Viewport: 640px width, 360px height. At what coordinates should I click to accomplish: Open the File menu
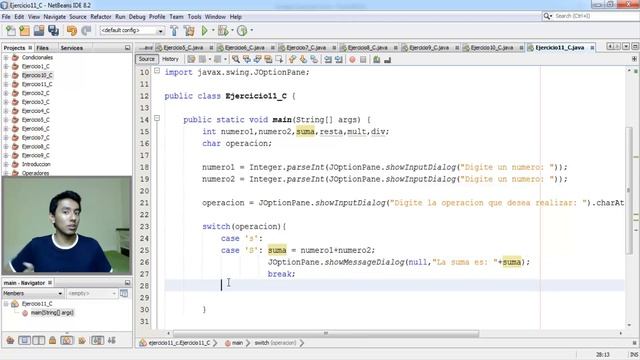tap(6, 17)
